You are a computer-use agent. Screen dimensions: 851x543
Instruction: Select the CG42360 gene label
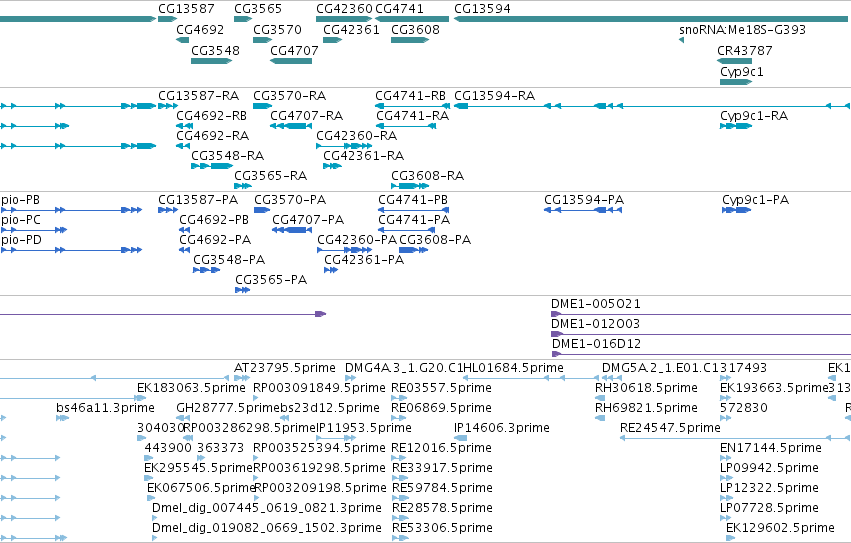344,9
